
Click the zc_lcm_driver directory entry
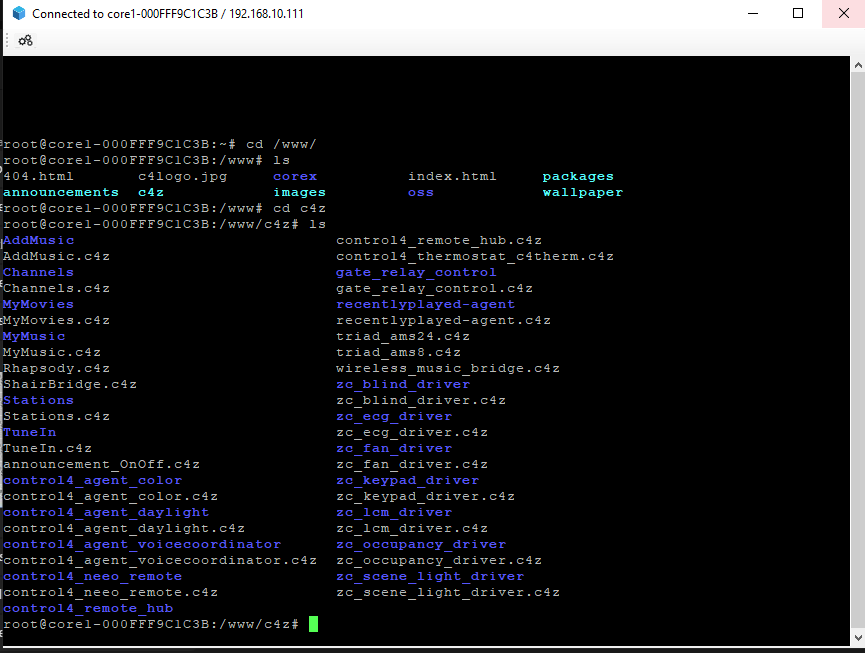[x=394, y=512]
